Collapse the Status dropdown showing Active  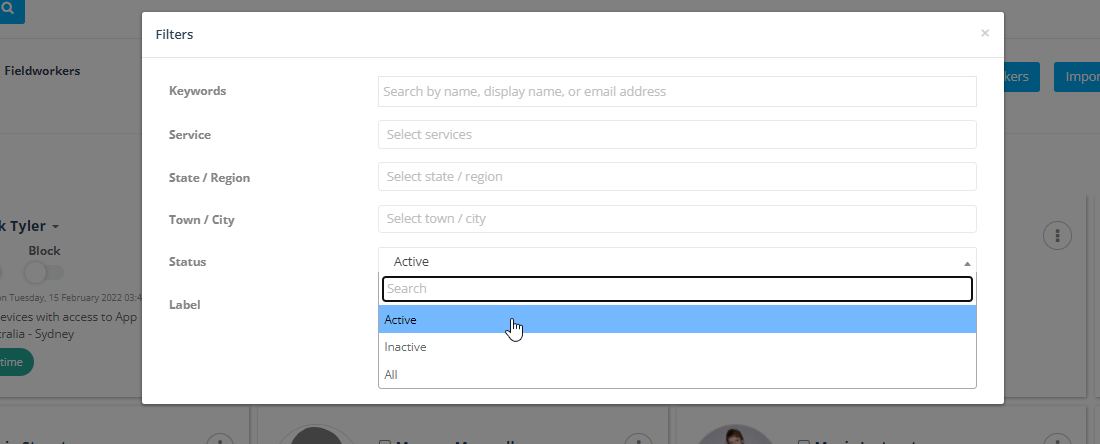pos(677,261)
